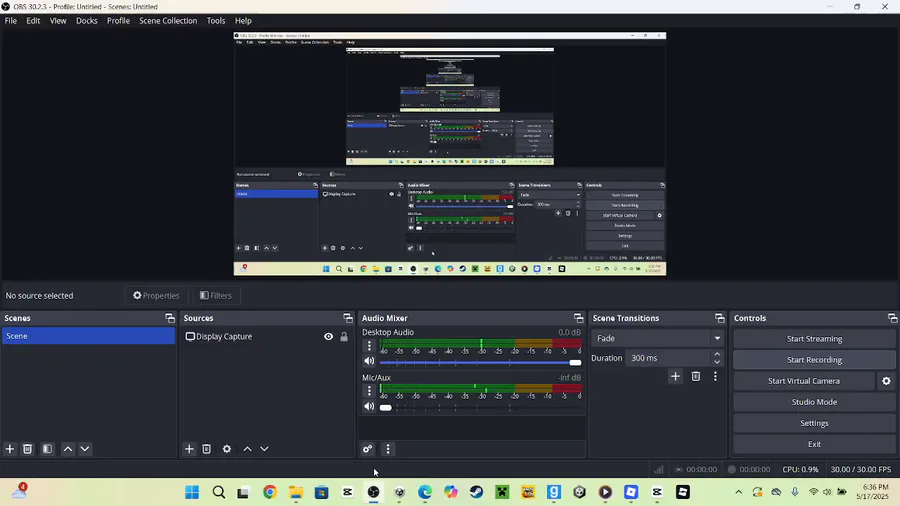Open the Tools menu
Image resolution: width=900 pixels, height=506 pixels.
tap(216, 21)
